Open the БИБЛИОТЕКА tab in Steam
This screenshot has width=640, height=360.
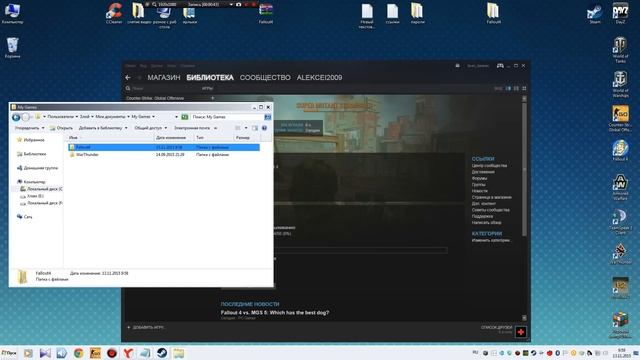[210, 78]
